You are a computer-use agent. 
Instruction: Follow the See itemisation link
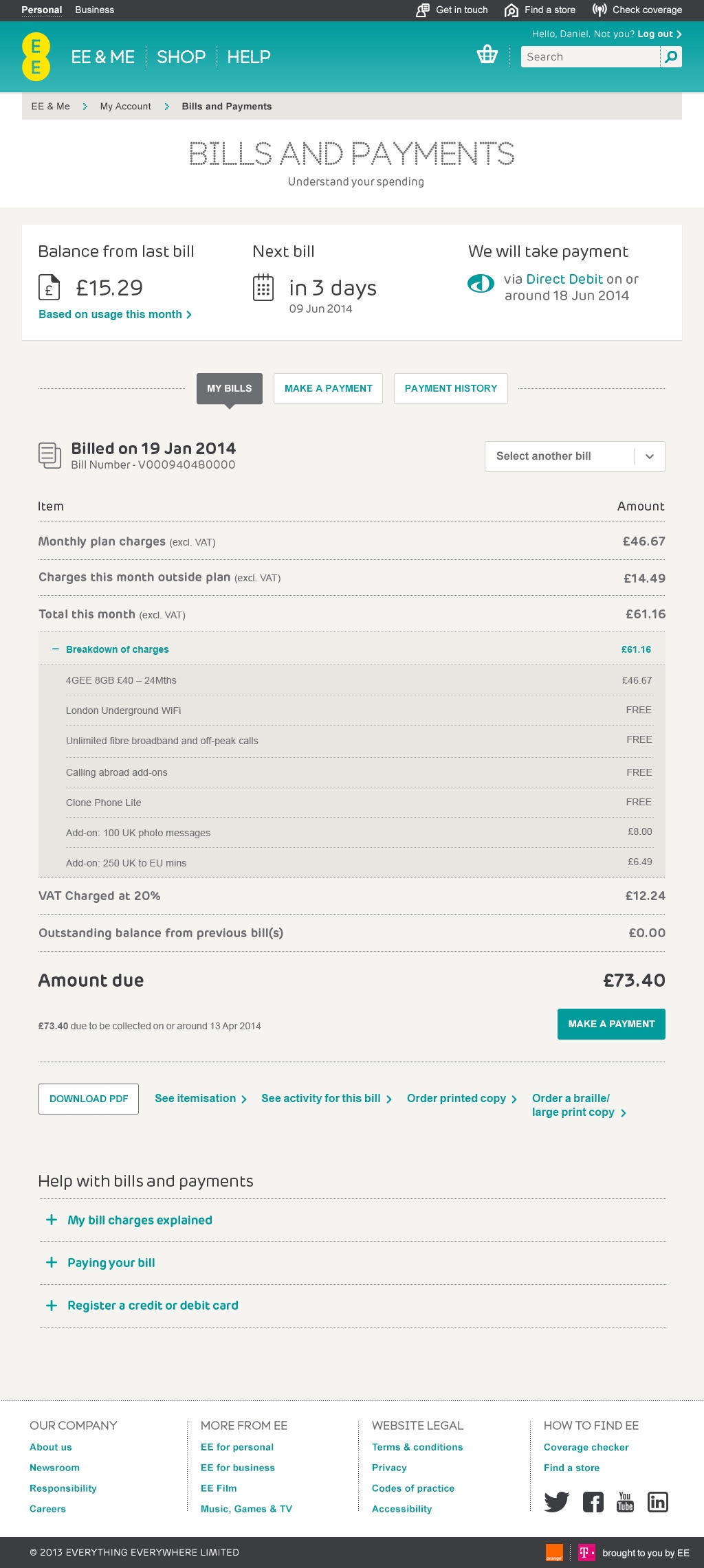pos(201,1099)
